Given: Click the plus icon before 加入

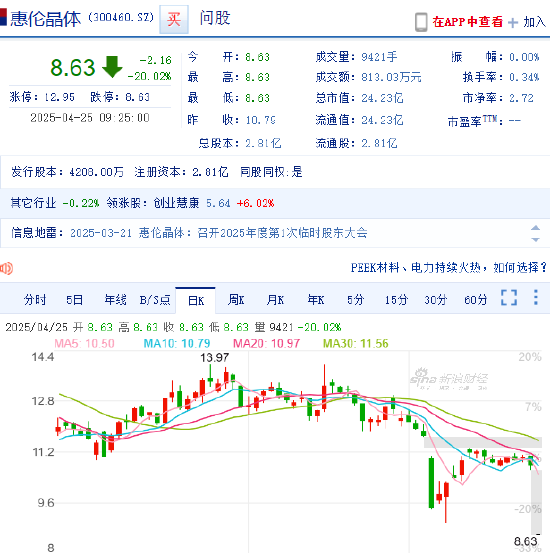Looking at the screenshot, I should (513, 23).
